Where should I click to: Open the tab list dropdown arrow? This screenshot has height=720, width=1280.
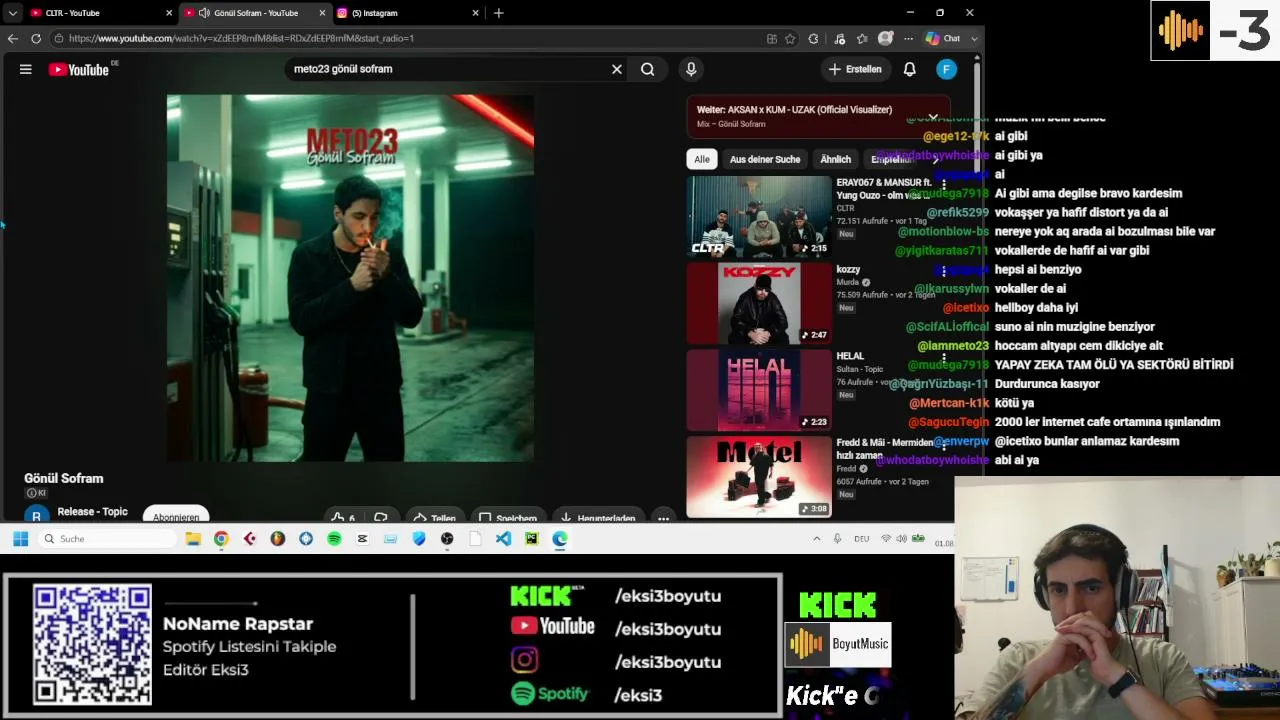click(x=12, y=13)
